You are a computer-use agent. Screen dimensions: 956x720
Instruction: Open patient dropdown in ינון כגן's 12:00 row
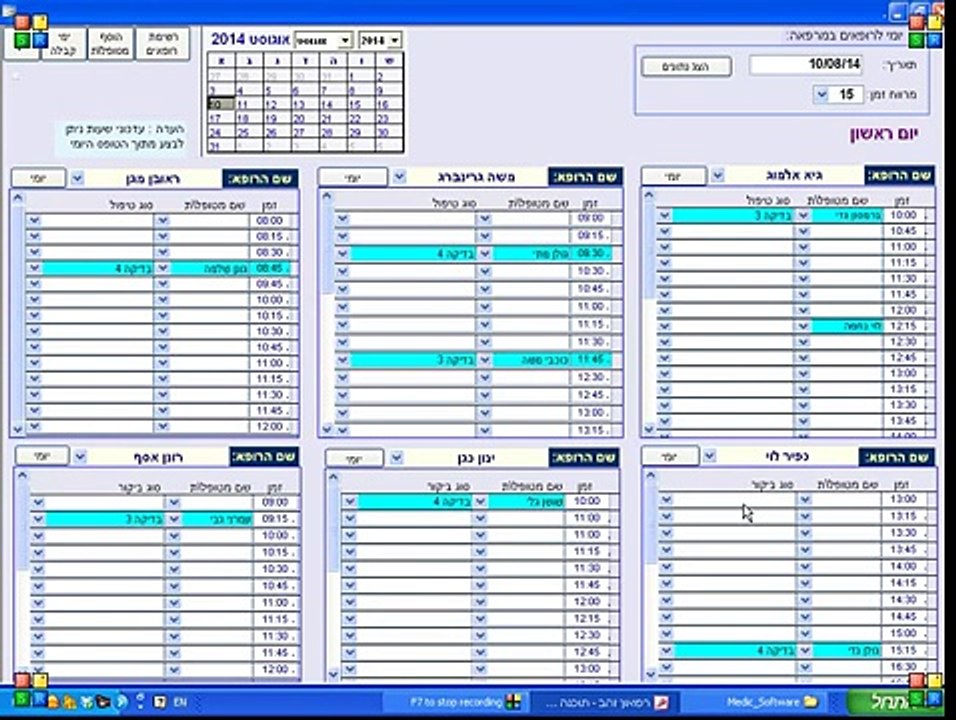pos(480,602)
